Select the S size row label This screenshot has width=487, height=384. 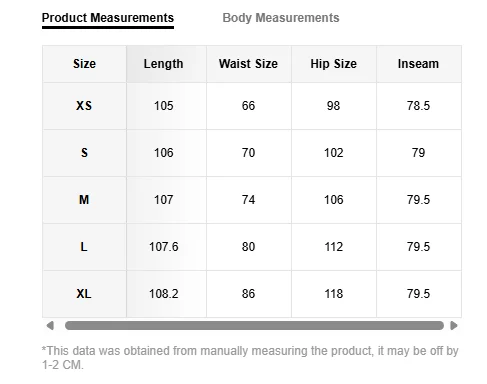tap(84, 153)
